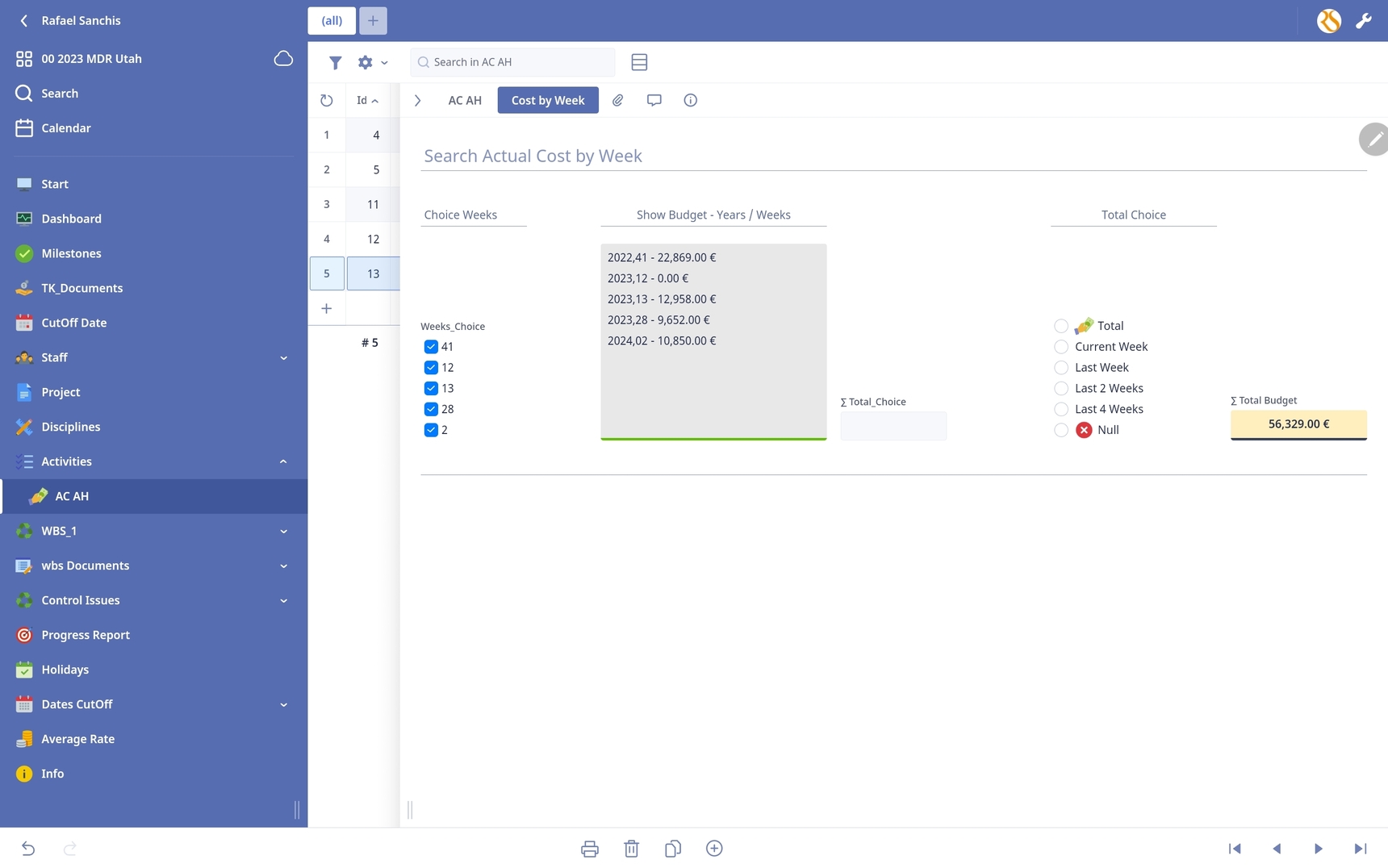Screen dimensions: 1388x868
Task: Switch to the list layout view icon
Action: [x=639, y=62]
